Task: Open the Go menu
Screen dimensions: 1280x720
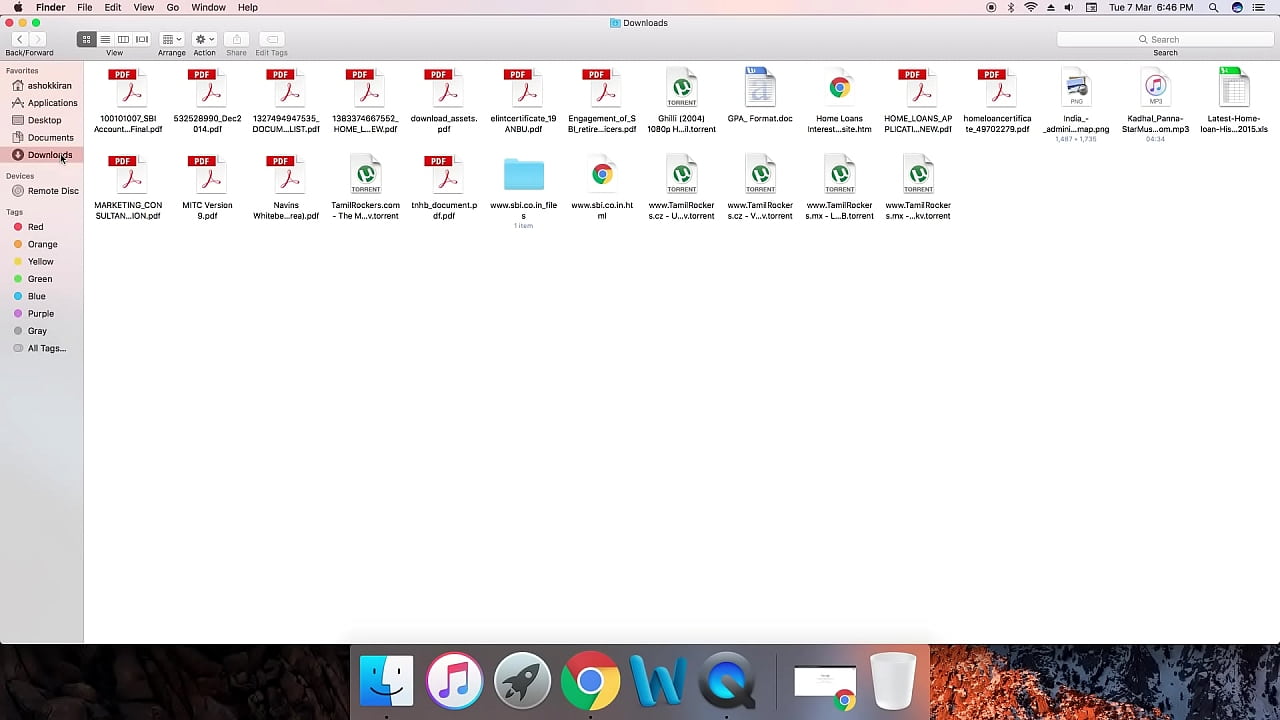Action: pos(172,7)
